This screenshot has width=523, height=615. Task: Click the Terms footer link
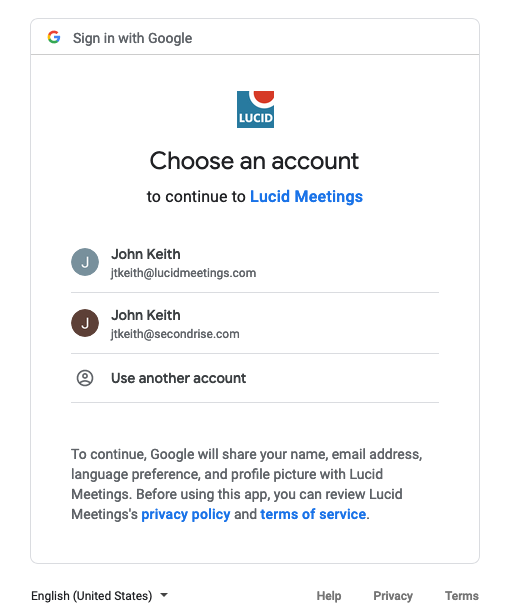(461, 596)
